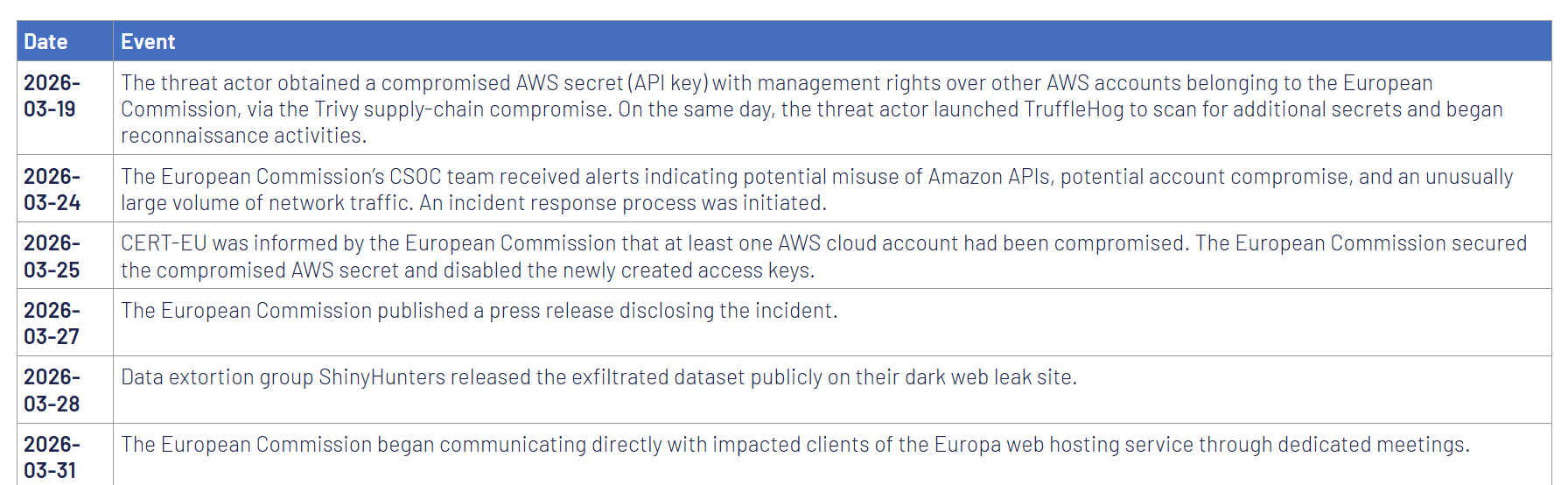
Task: Click the 2026-03-31 date cell
Action: [52, 457]
